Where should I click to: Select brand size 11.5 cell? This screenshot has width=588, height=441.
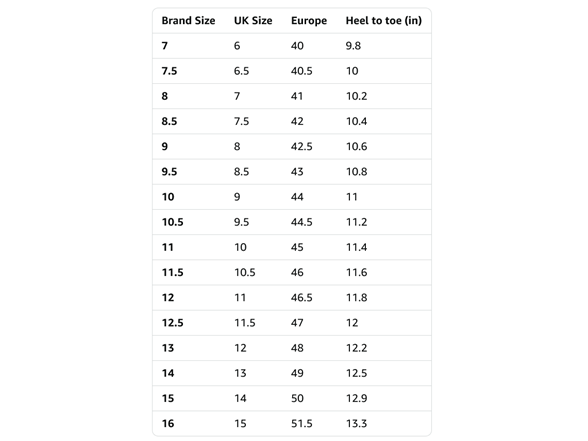172,272
